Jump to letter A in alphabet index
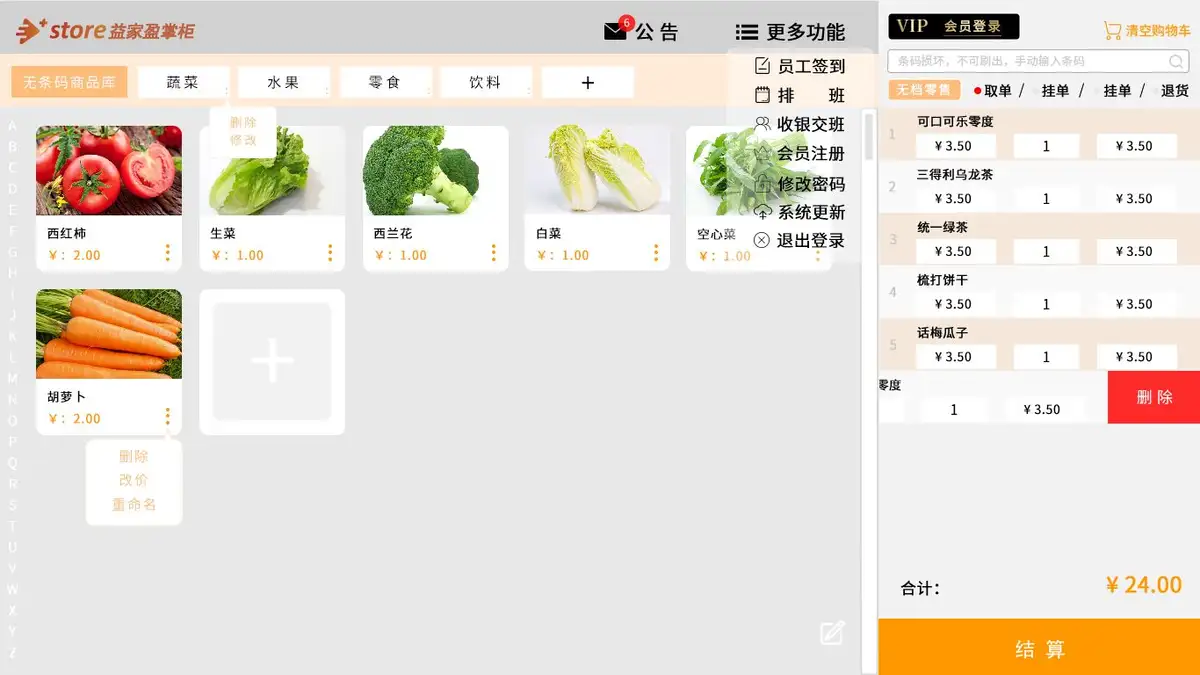1200x675 pixels. pyautogui.click(x=12, y=125)
